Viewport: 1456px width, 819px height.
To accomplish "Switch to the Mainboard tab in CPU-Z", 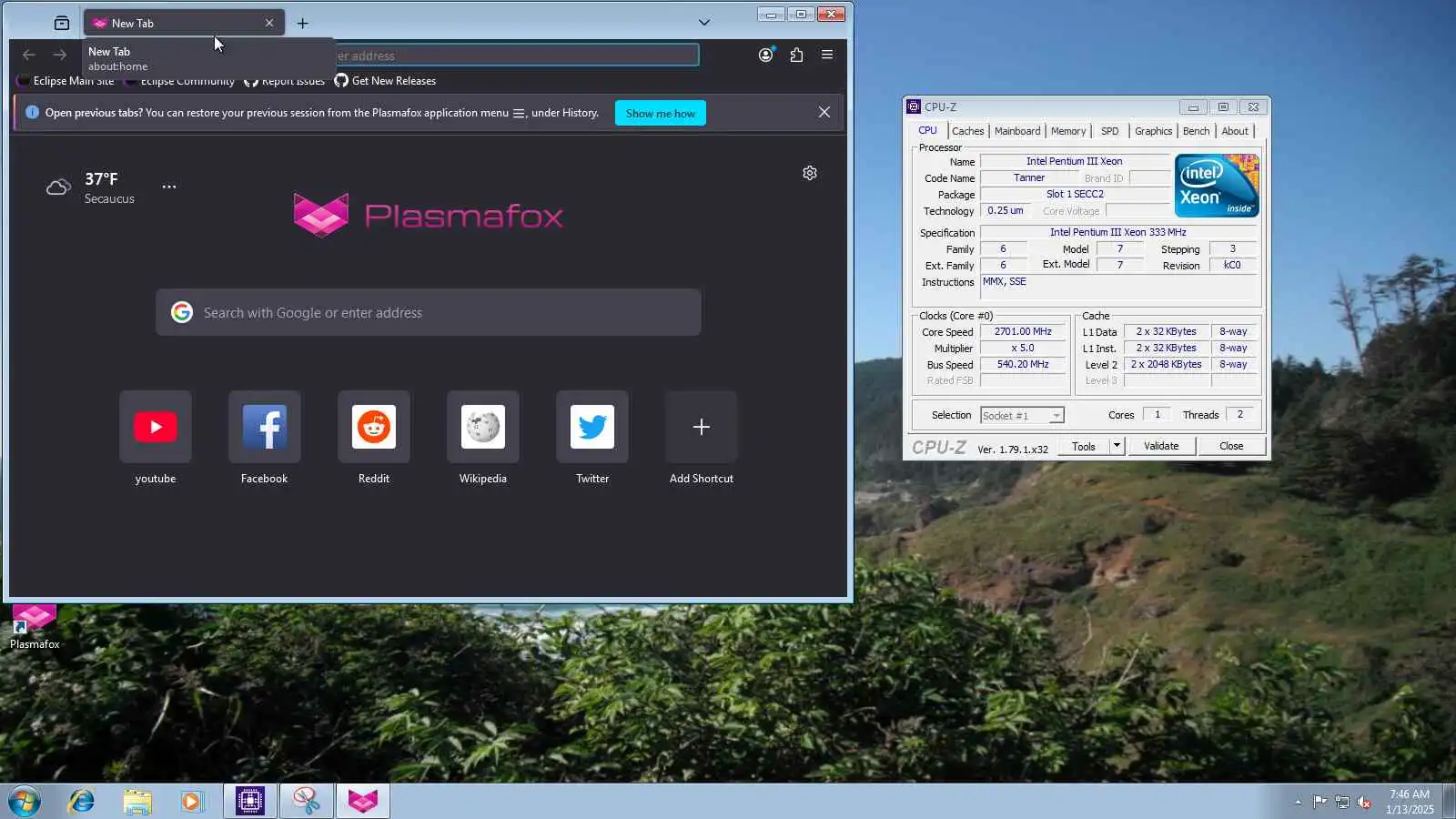I will click(1016, 131).
